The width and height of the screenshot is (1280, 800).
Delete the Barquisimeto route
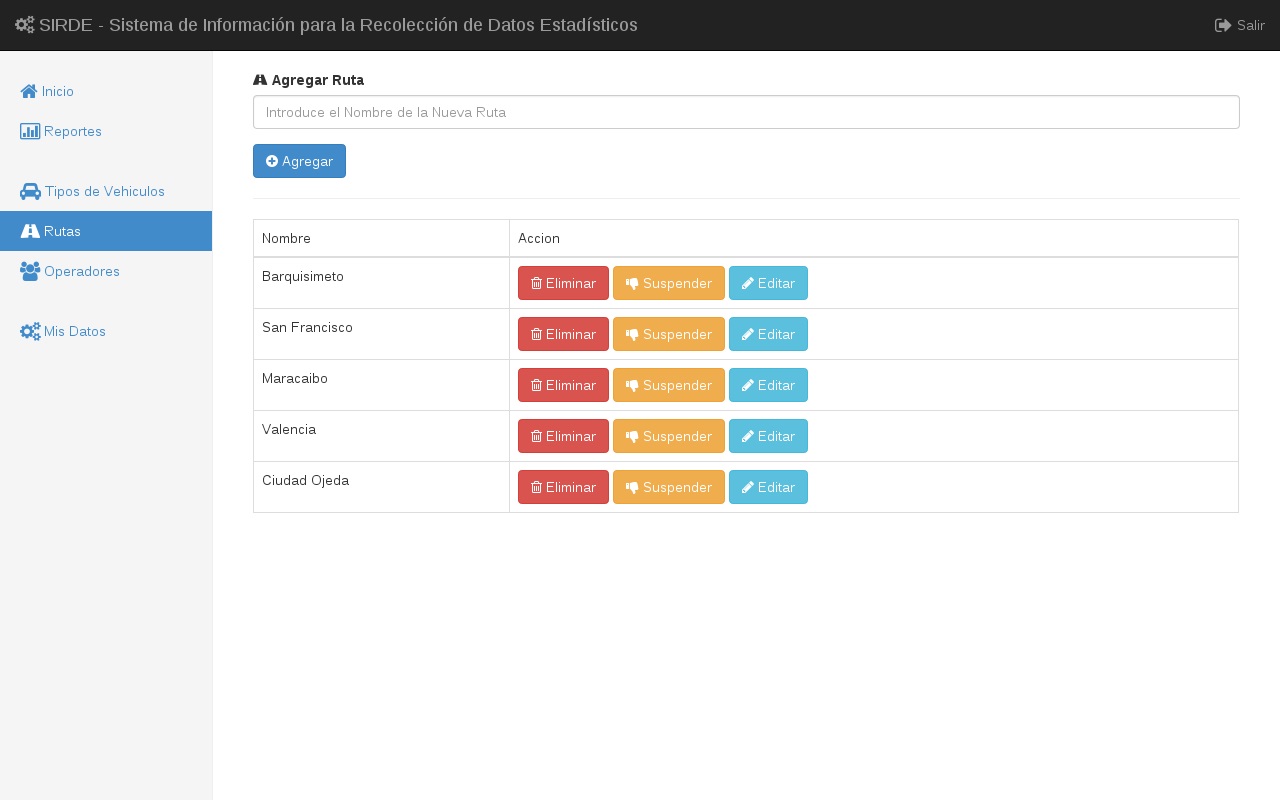[x=563, y=283]
